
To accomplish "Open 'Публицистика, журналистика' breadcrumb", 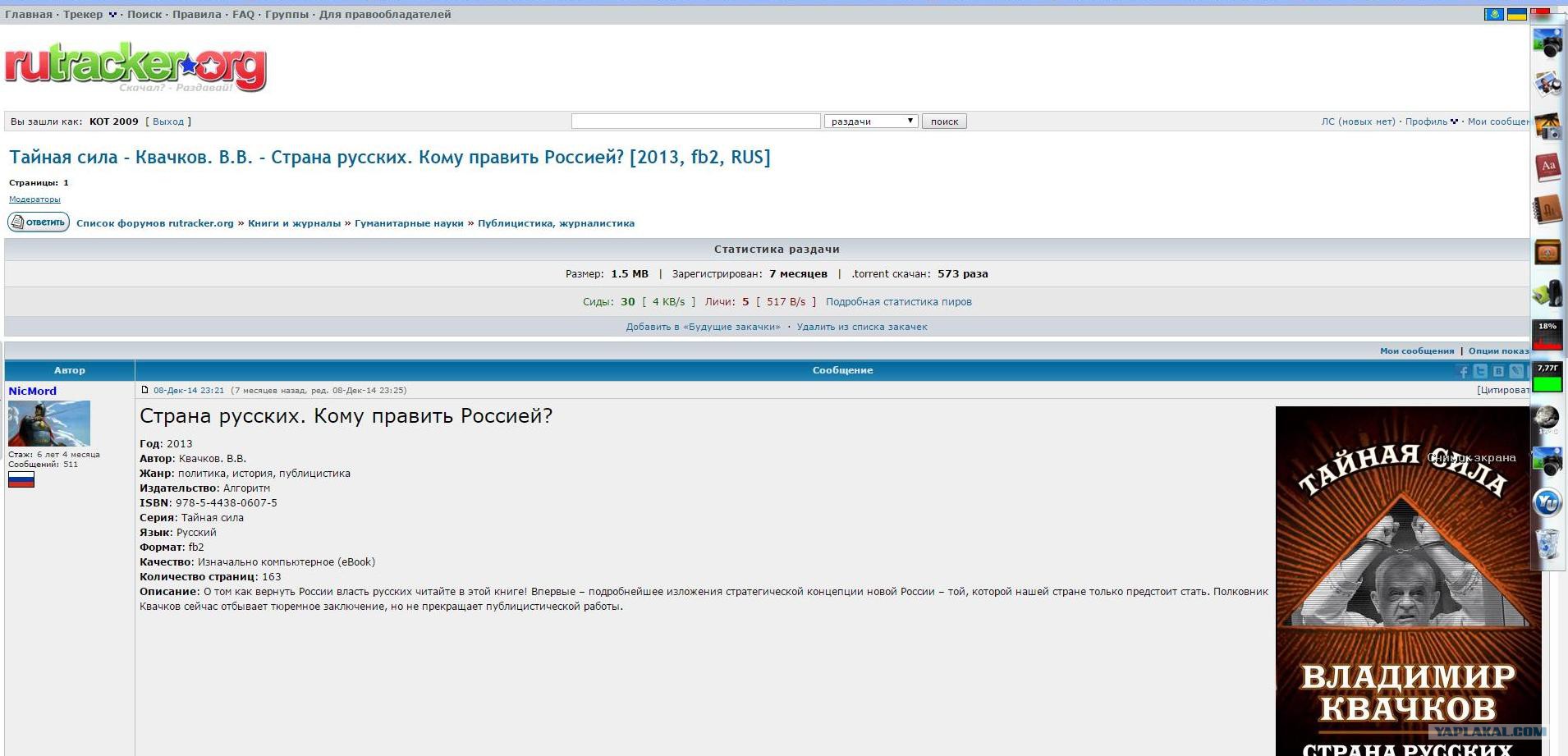I will click(556, 223).
